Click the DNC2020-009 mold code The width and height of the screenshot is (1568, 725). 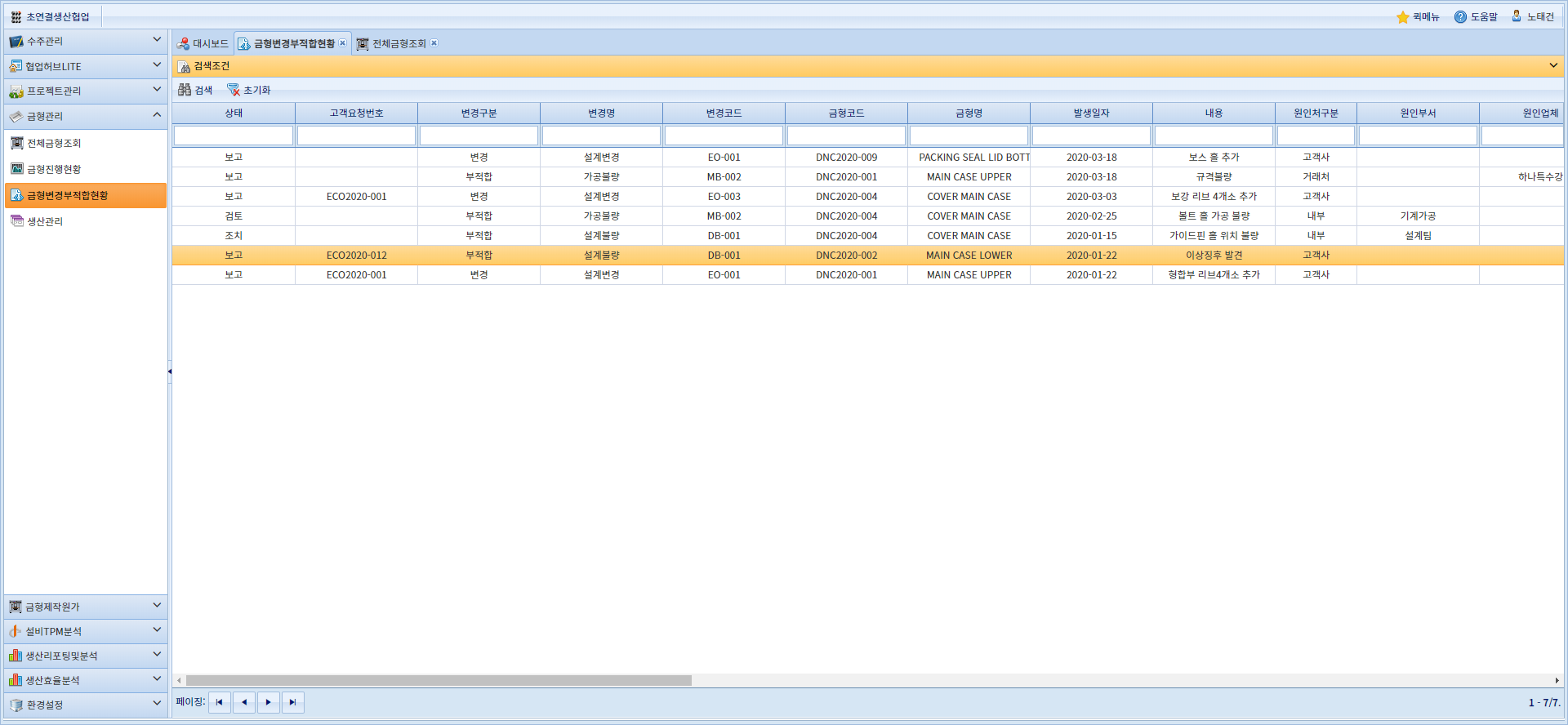(x=847, y=158)
